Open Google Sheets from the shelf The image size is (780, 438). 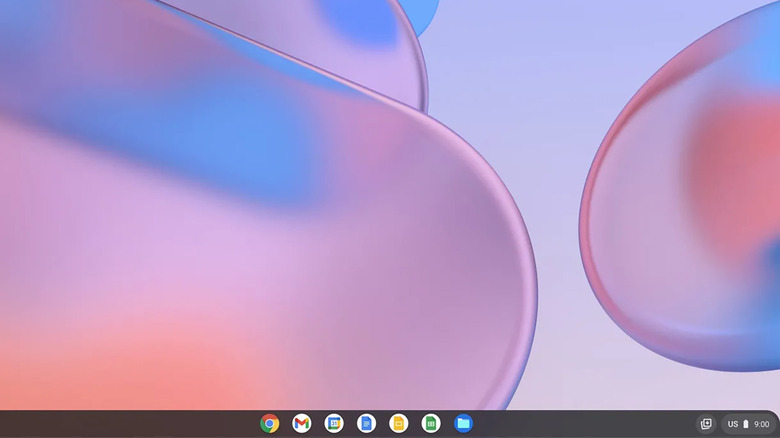431,424
